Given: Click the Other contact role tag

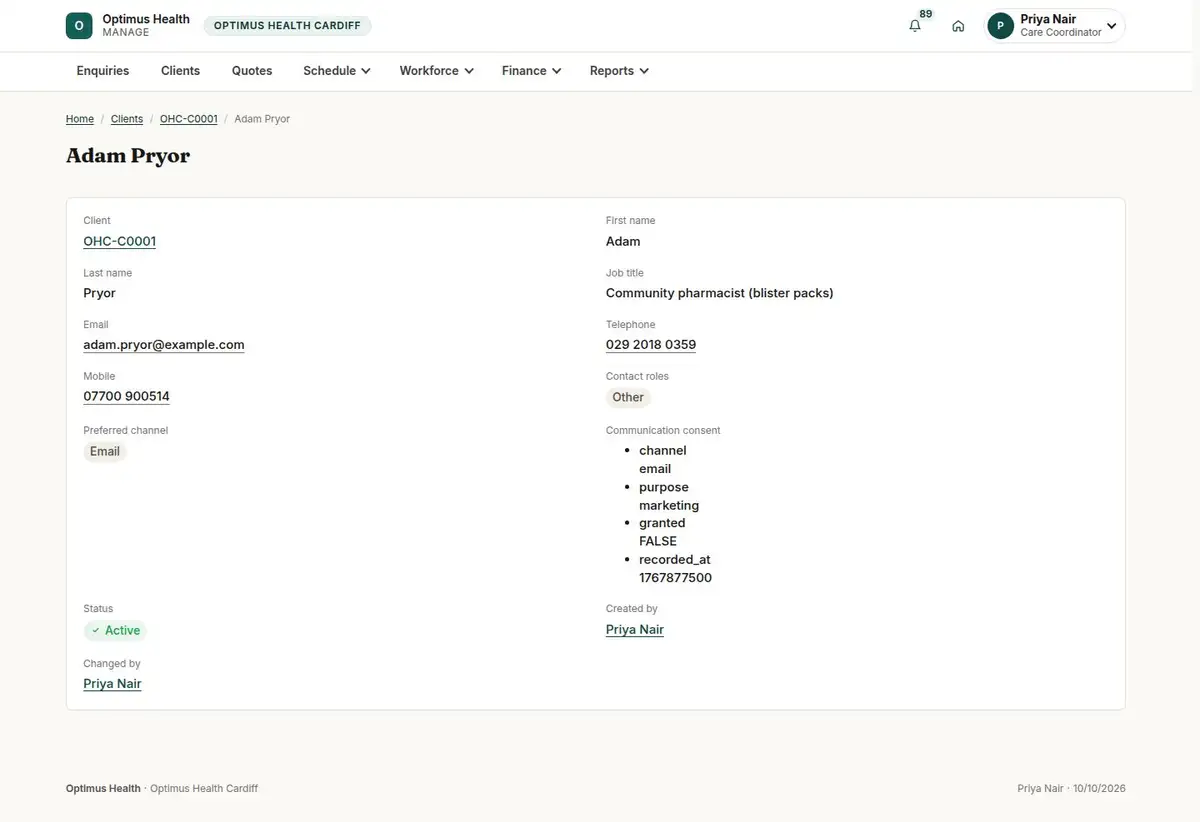Looking at the screenshot, I should pos(628,397).
